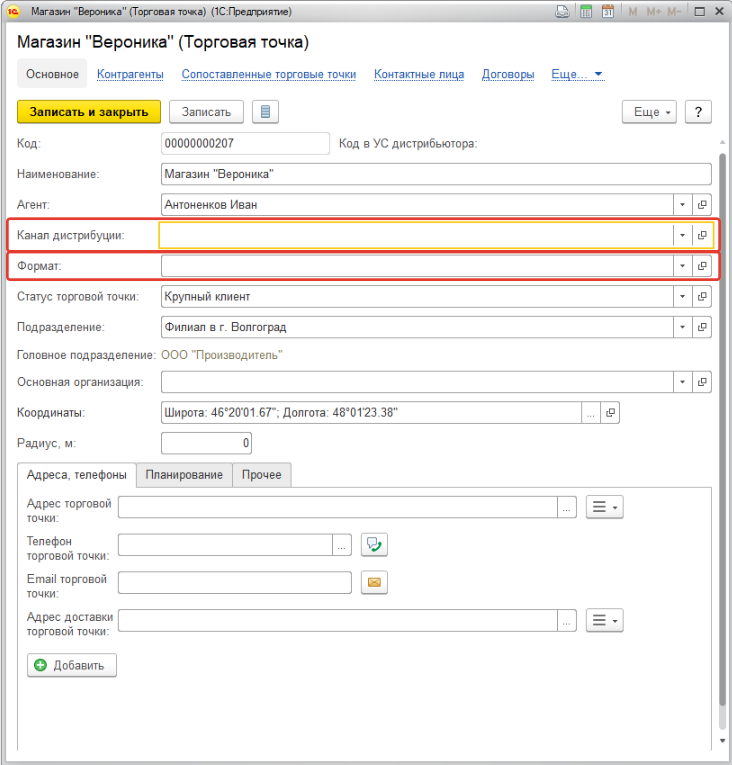
Task: Expand Канал дистрибуции dropdown arrow
Action: tap(682, 235)
